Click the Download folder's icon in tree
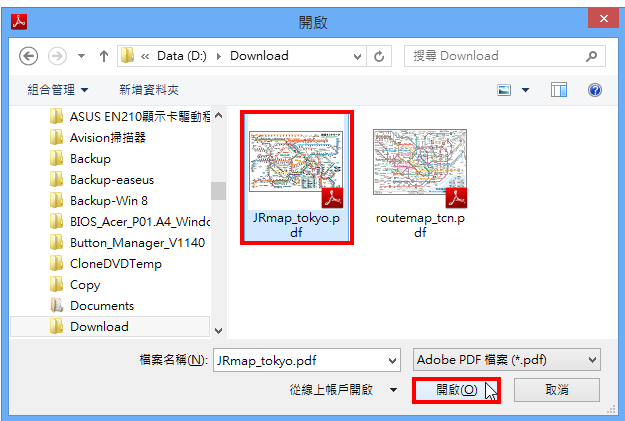 (56, 326)
